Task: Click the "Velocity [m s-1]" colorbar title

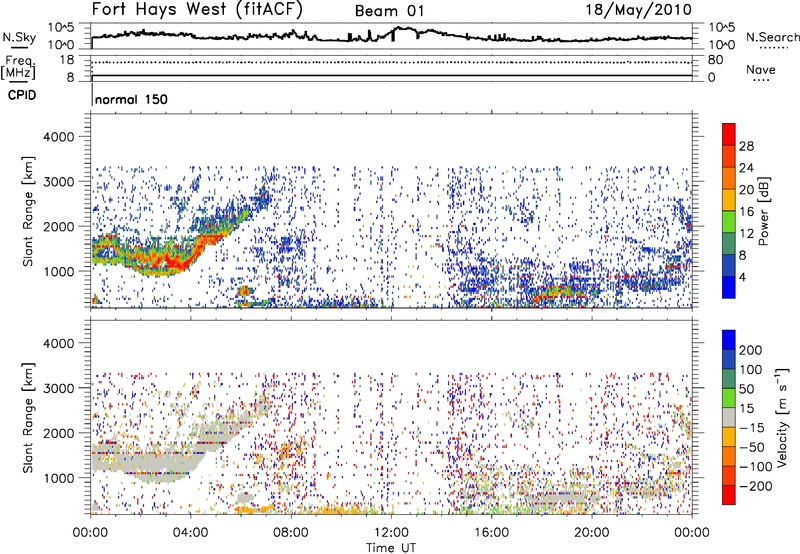Action: pos(782,417)
